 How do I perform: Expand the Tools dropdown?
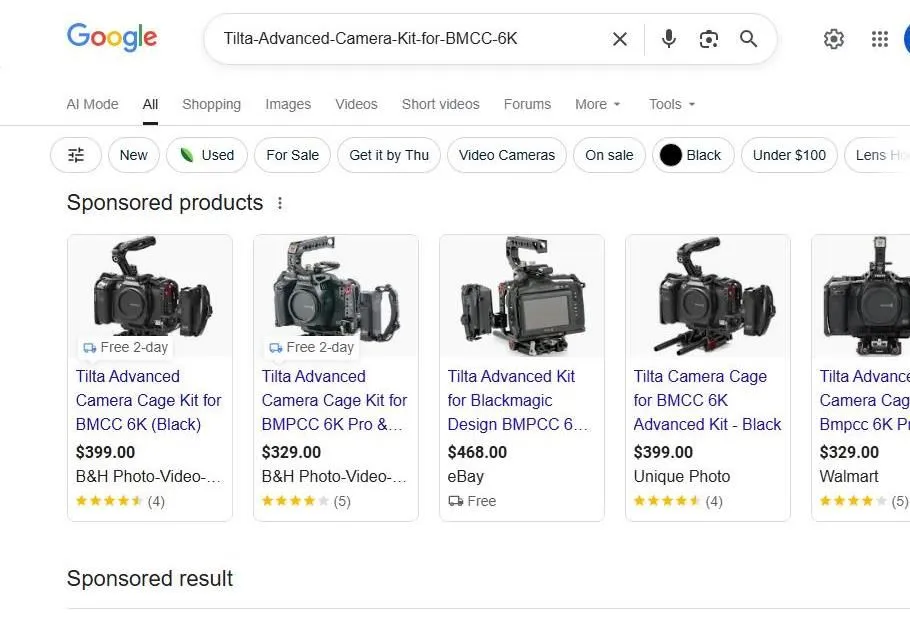[x=672, y=104]
